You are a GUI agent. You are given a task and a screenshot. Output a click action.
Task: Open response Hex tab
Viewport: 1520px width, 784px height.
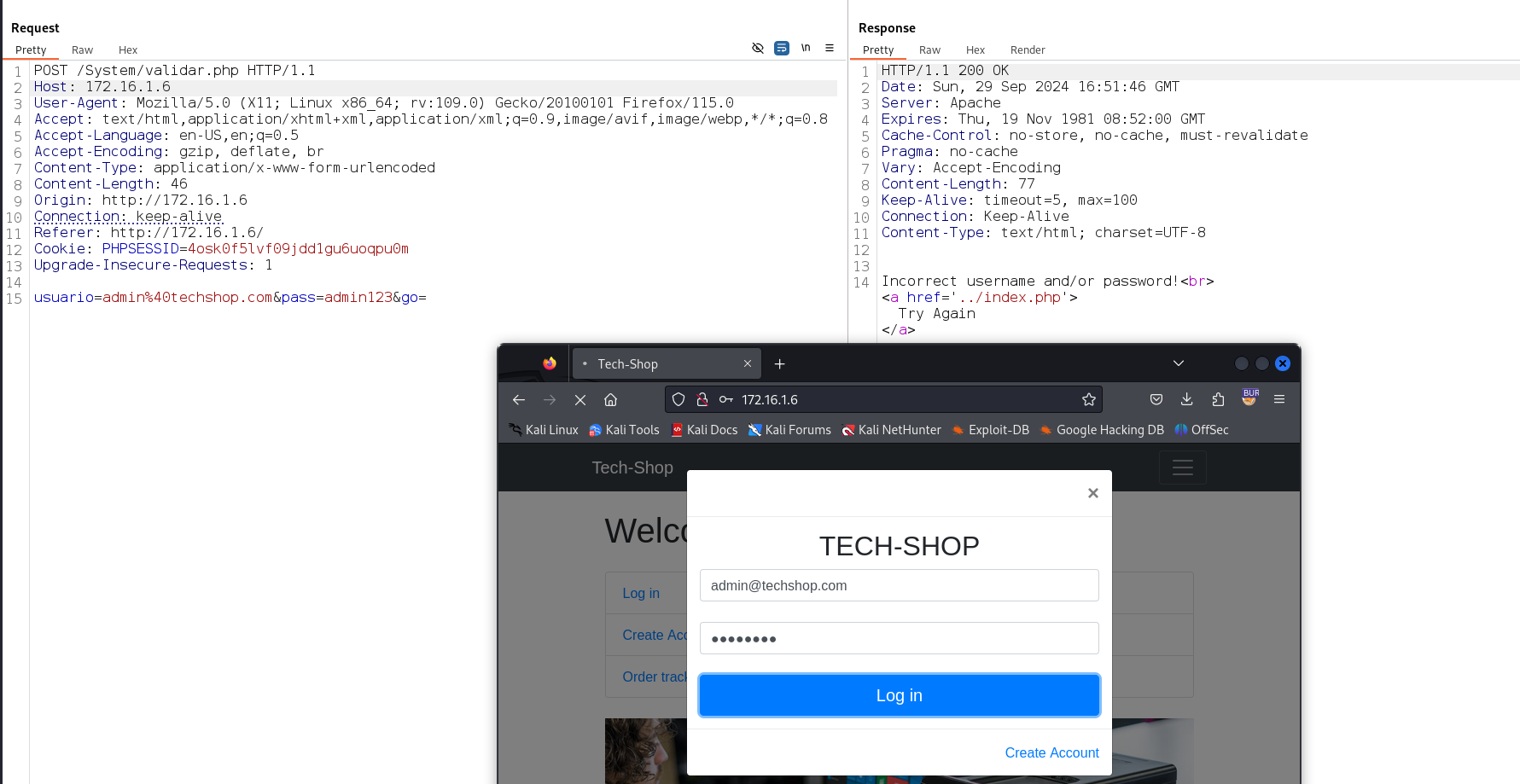click(975, 50)
